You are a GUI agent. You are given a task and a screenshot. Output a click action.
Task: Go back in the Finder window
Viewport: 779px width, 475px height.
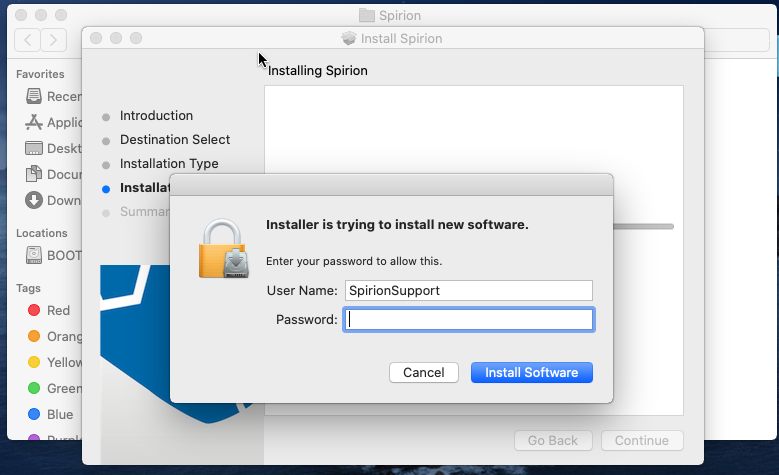point(27,40)
